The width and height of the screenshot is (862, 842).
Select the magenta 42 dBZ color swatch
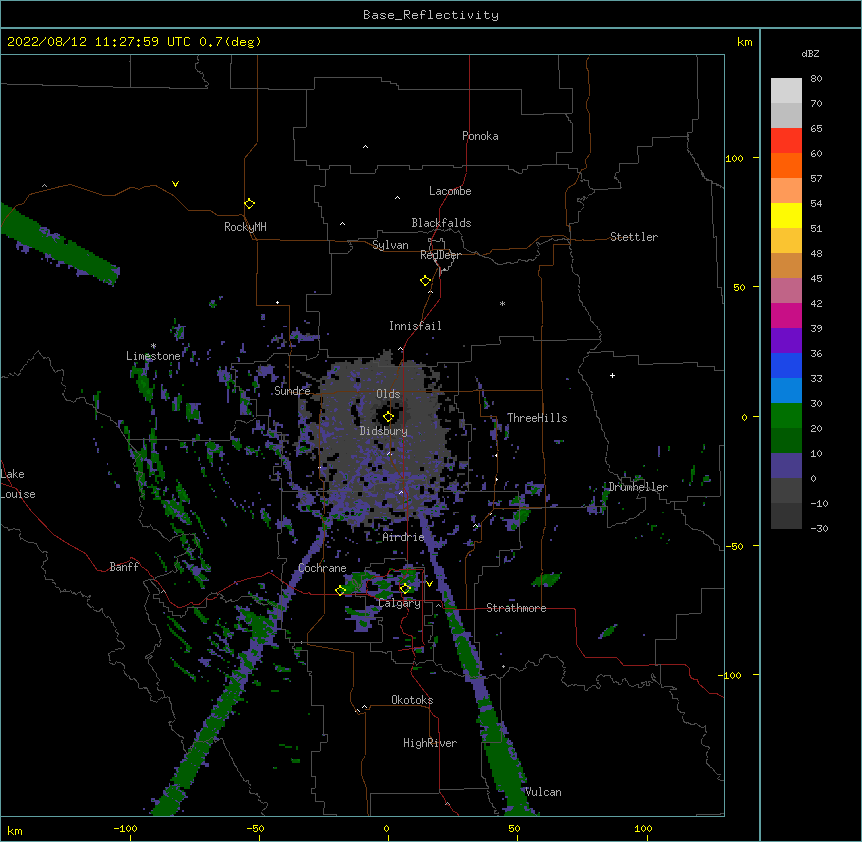pos(786,315)
